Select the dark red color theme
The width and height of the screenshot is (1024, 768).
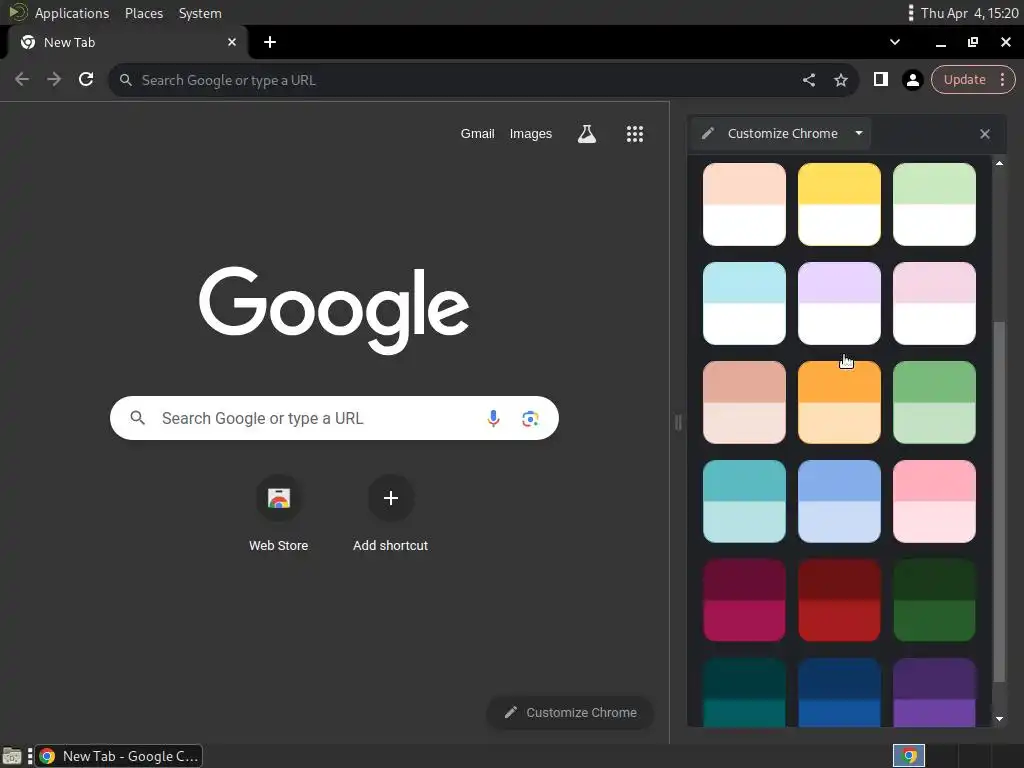[x=839, y=600]
